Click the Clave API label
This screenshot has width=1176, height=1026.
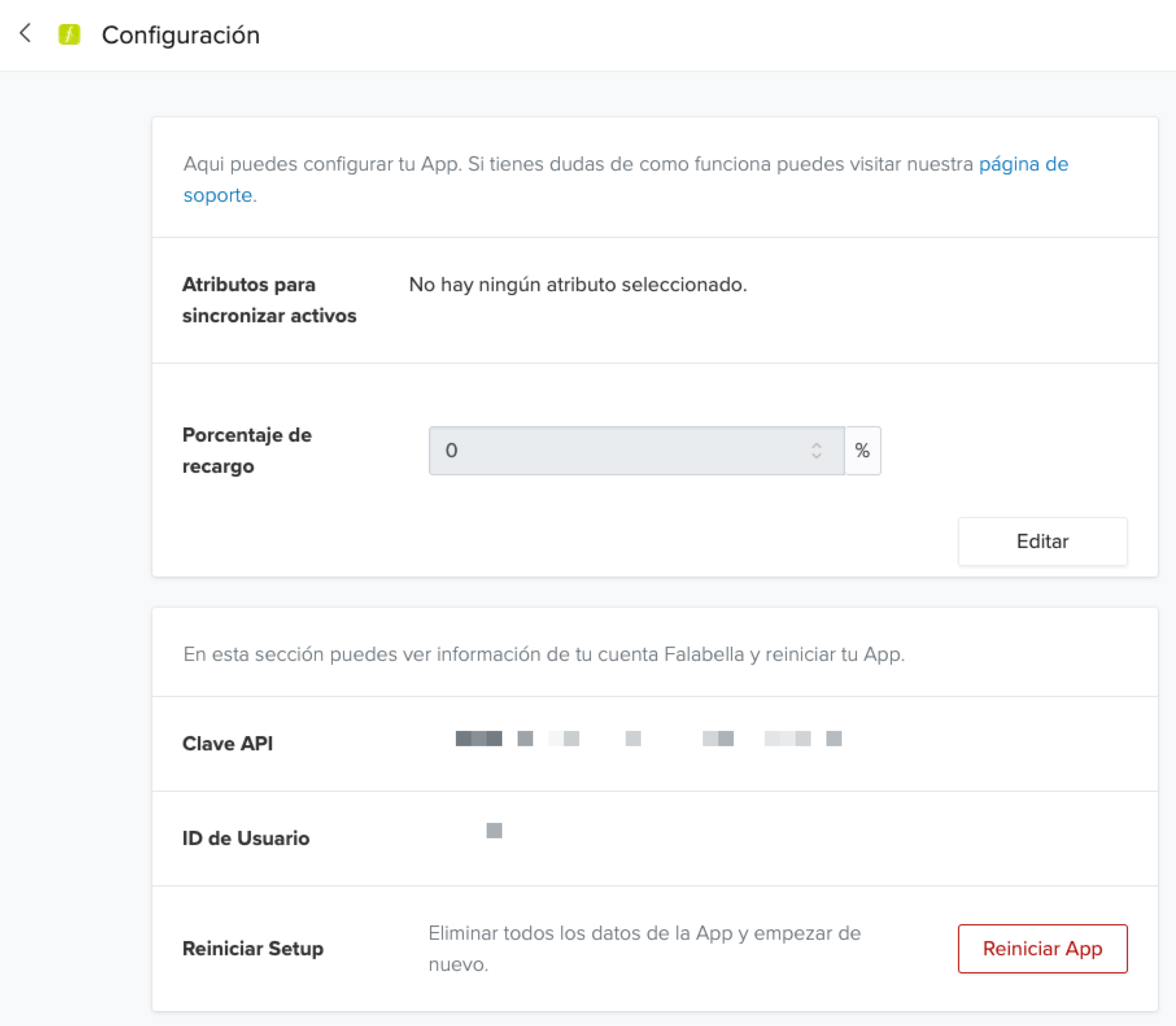(x=227, y=744)
